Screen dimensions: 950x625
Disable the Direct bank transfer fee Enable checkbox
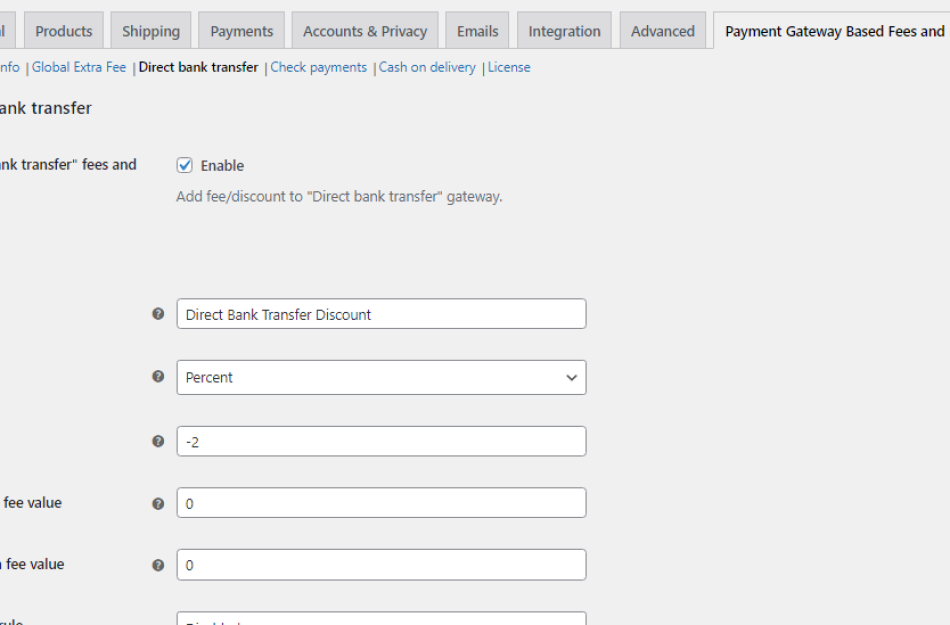184,164
